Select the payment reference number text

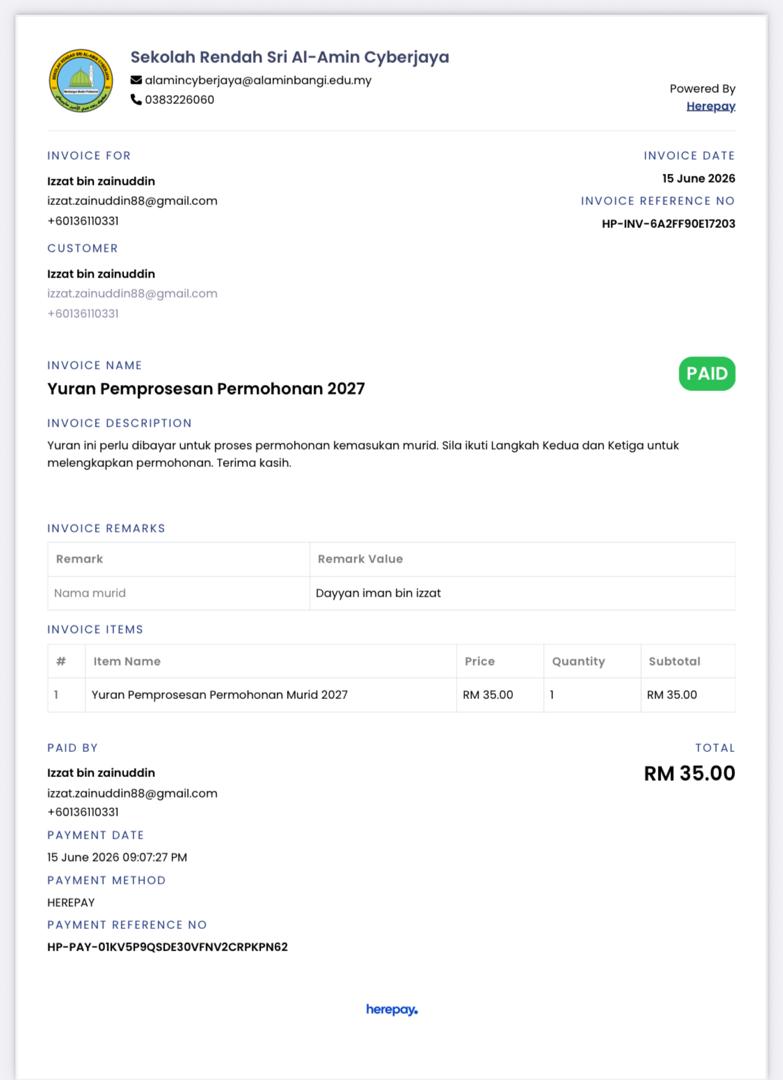[x=167, y=947]
